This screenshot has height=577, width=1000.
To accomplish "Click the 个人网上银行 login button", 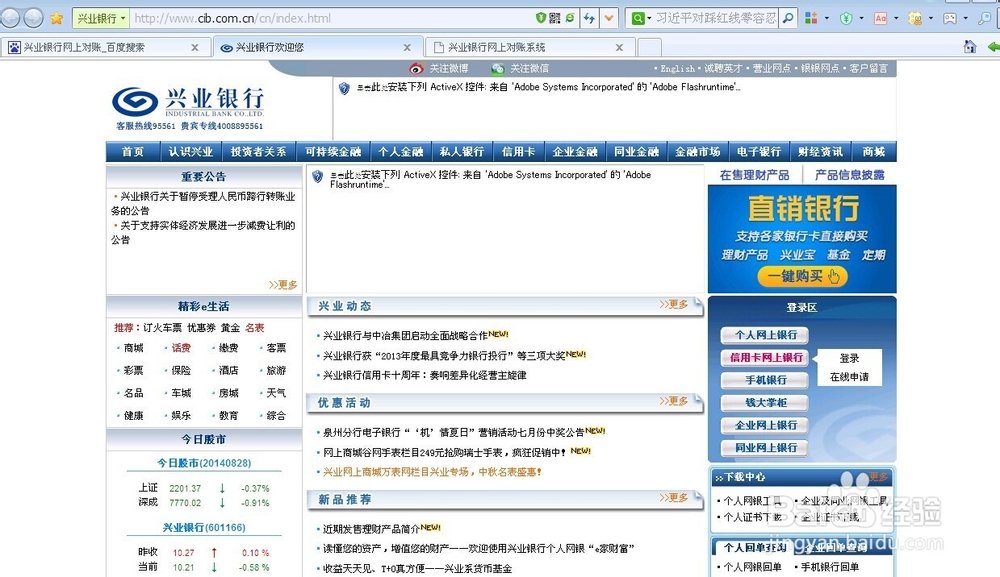I will [765, 335].
